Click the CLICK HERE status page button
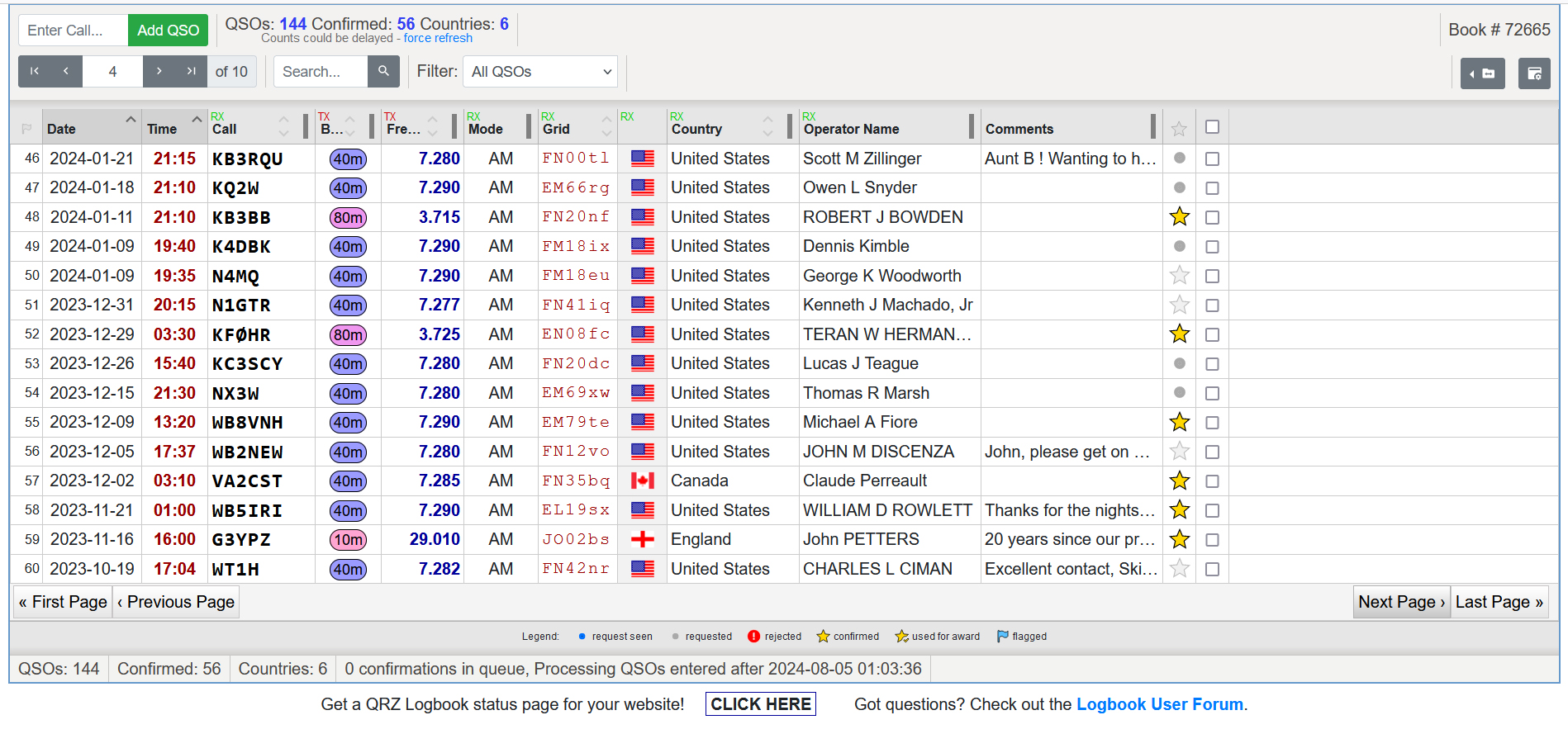Viewport: 1568px width, 734px height. click(761, 704)
